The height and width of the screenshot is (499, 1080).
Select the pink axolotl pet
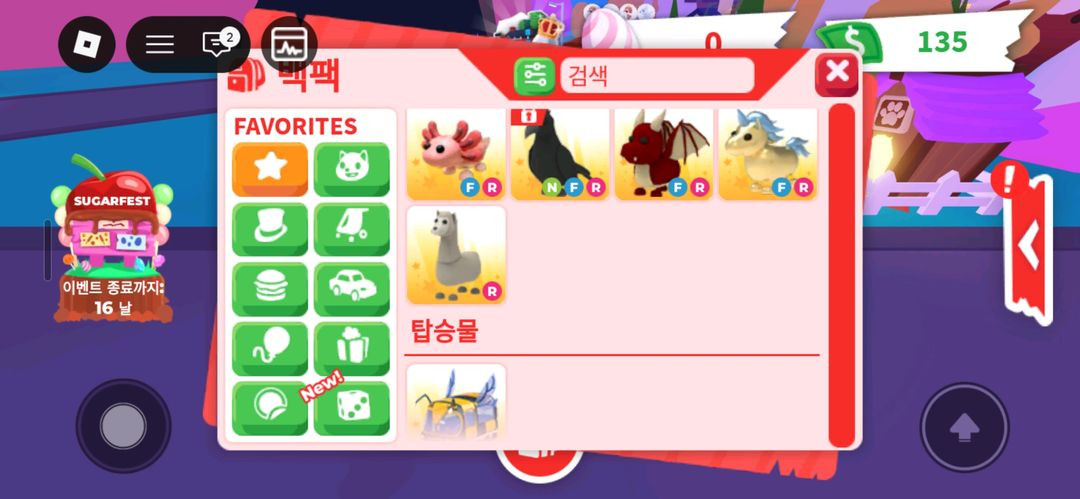pos(456,154)
